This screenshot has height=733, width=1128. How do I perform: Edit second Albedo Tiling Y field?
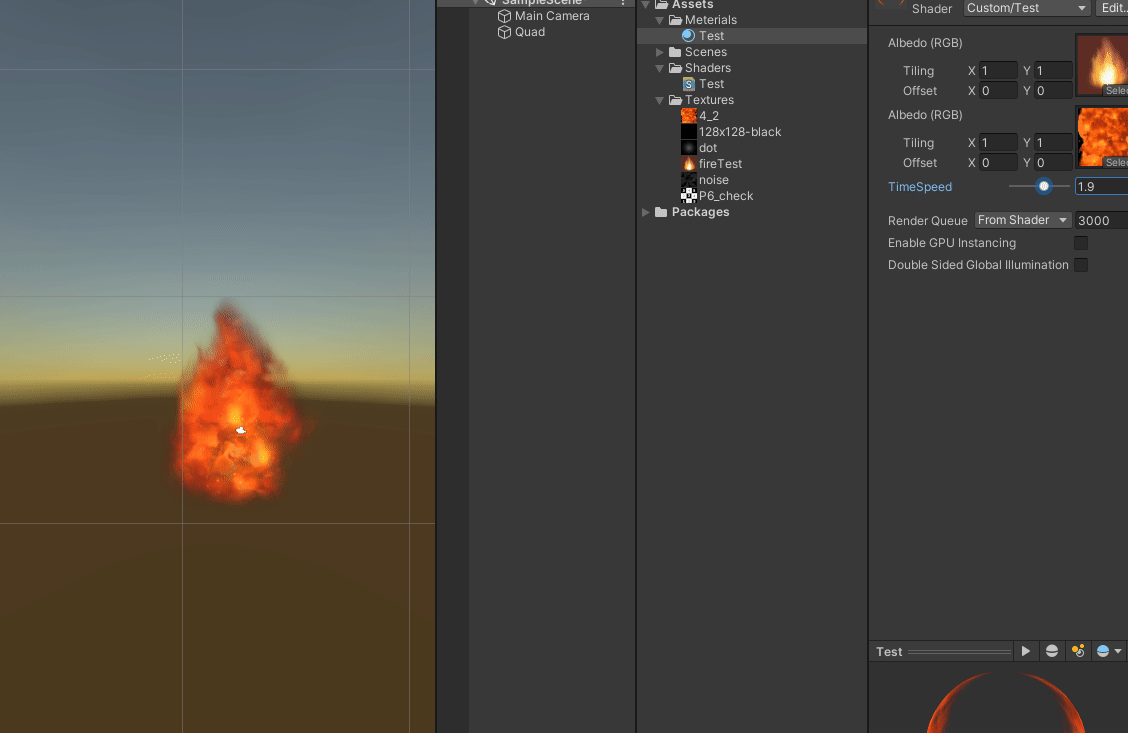[x=1053, y=142]
